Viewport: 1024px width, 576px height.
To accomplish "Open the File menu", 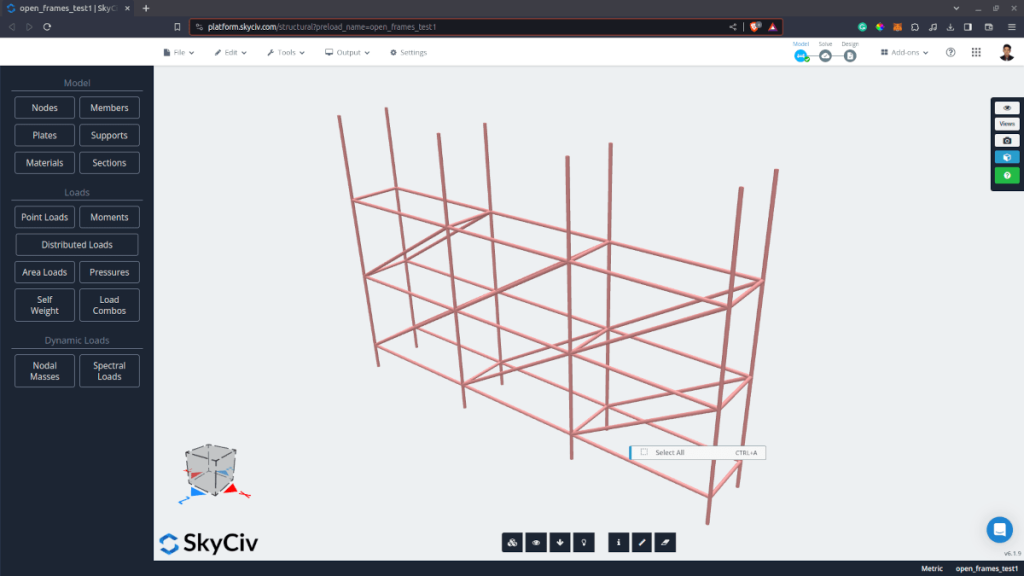I will point(177,52).
